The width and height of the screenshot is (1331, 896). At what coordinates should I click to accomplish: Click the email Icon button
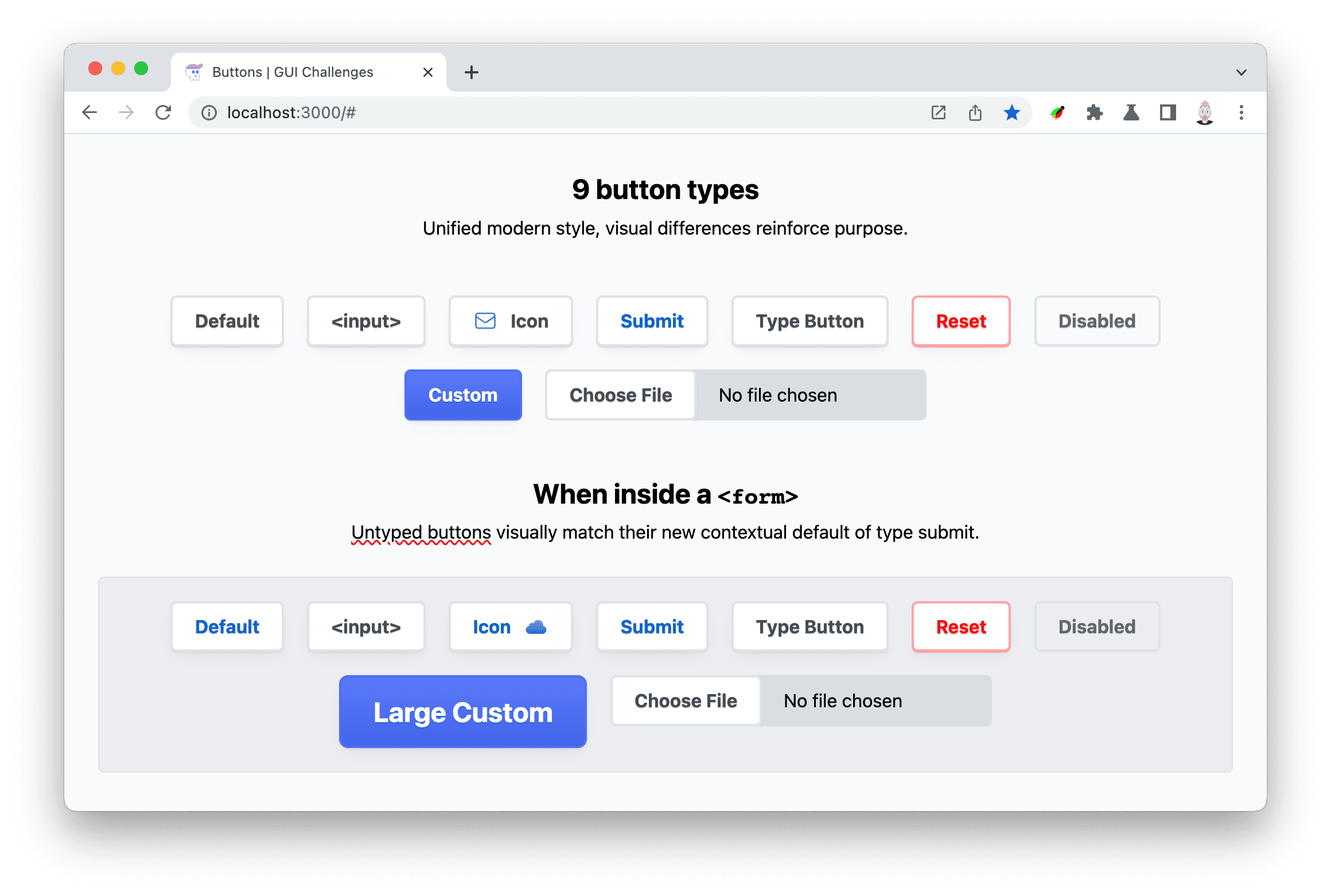click(510, 320)
